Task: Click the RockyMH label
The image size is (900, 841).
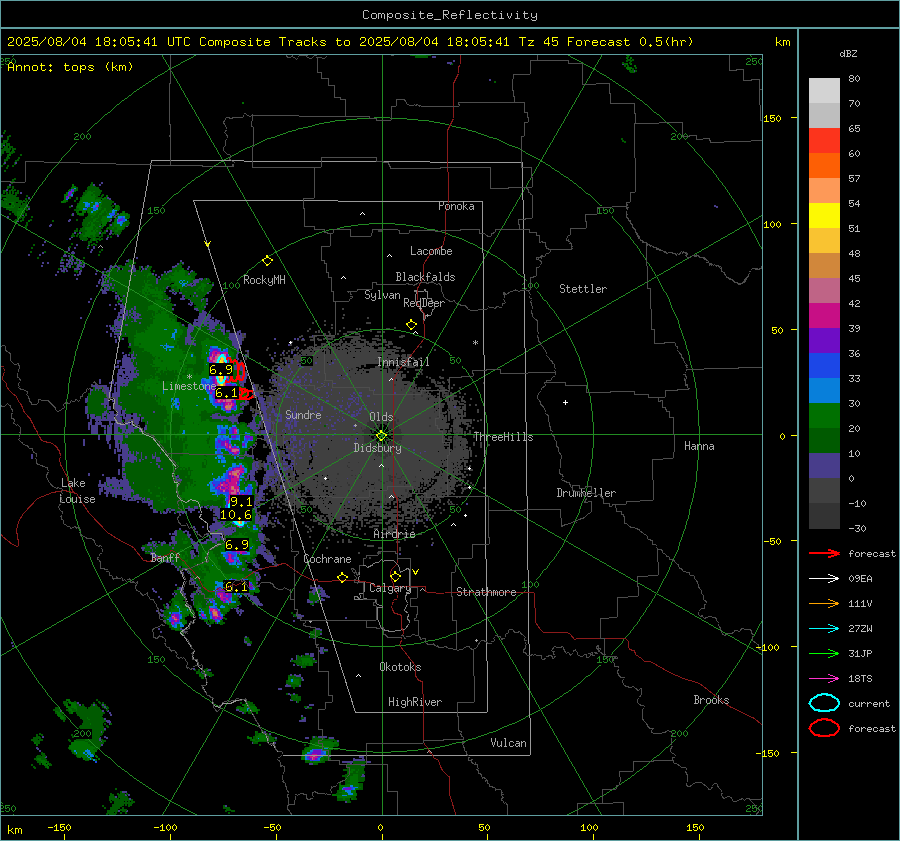Action: [x=264, y=280]
